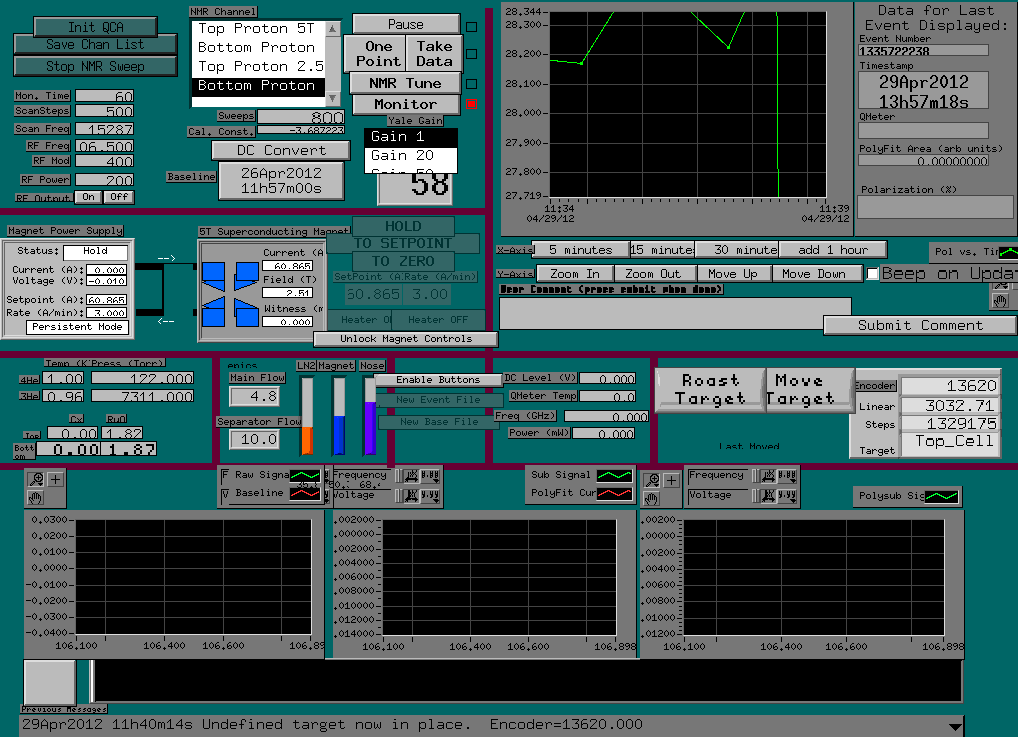Click the Save Chan List button
This screenshot has height=737, width=1018.
click(95, 44)
